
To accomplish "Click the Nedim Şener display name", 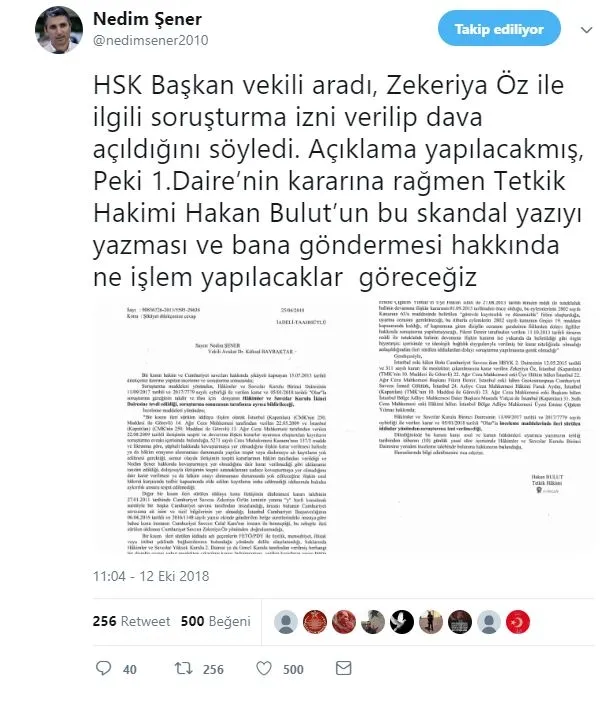I will 147,19.
